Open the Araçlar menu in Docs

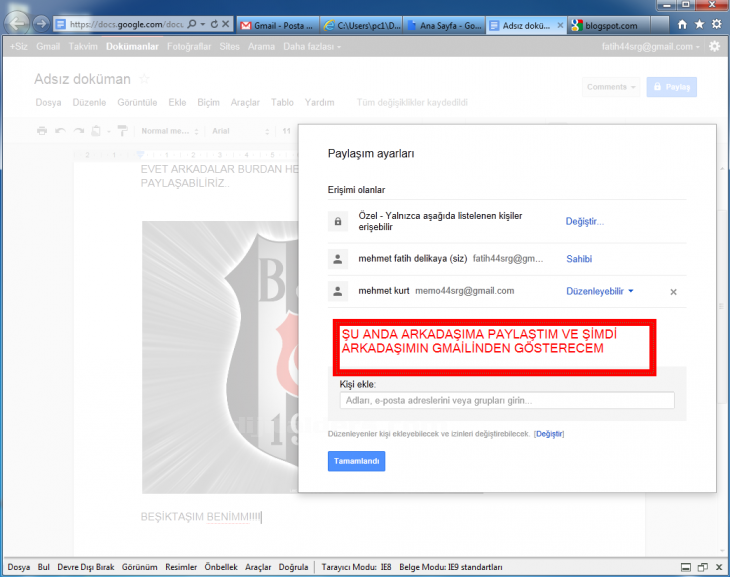click(245, 102)
